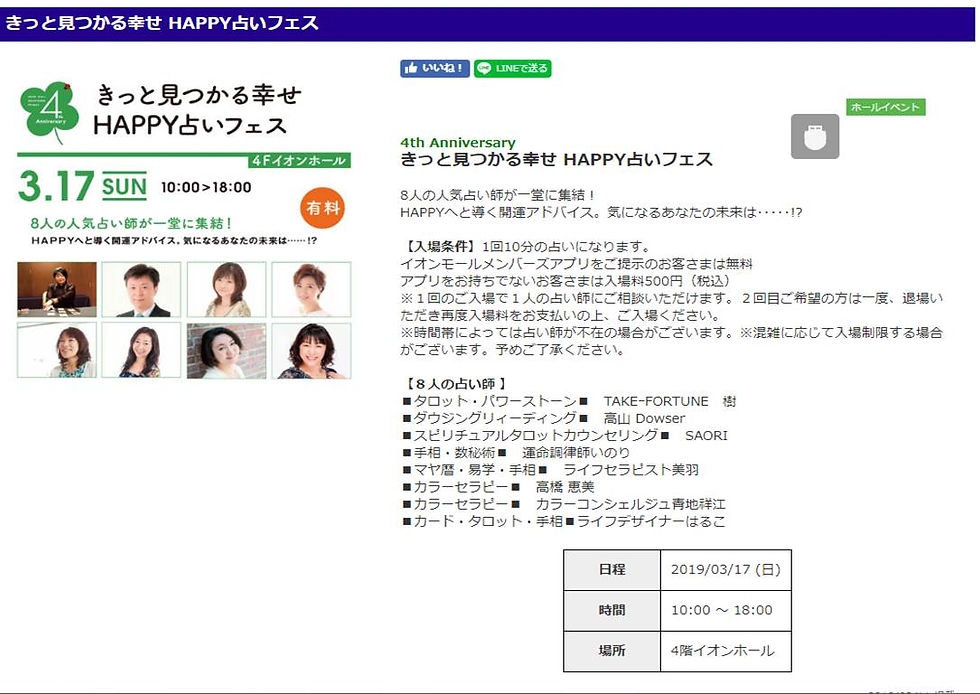The image size is (980, 694).
Task: Click the second photo in bottom row
Action: (141, 351)
